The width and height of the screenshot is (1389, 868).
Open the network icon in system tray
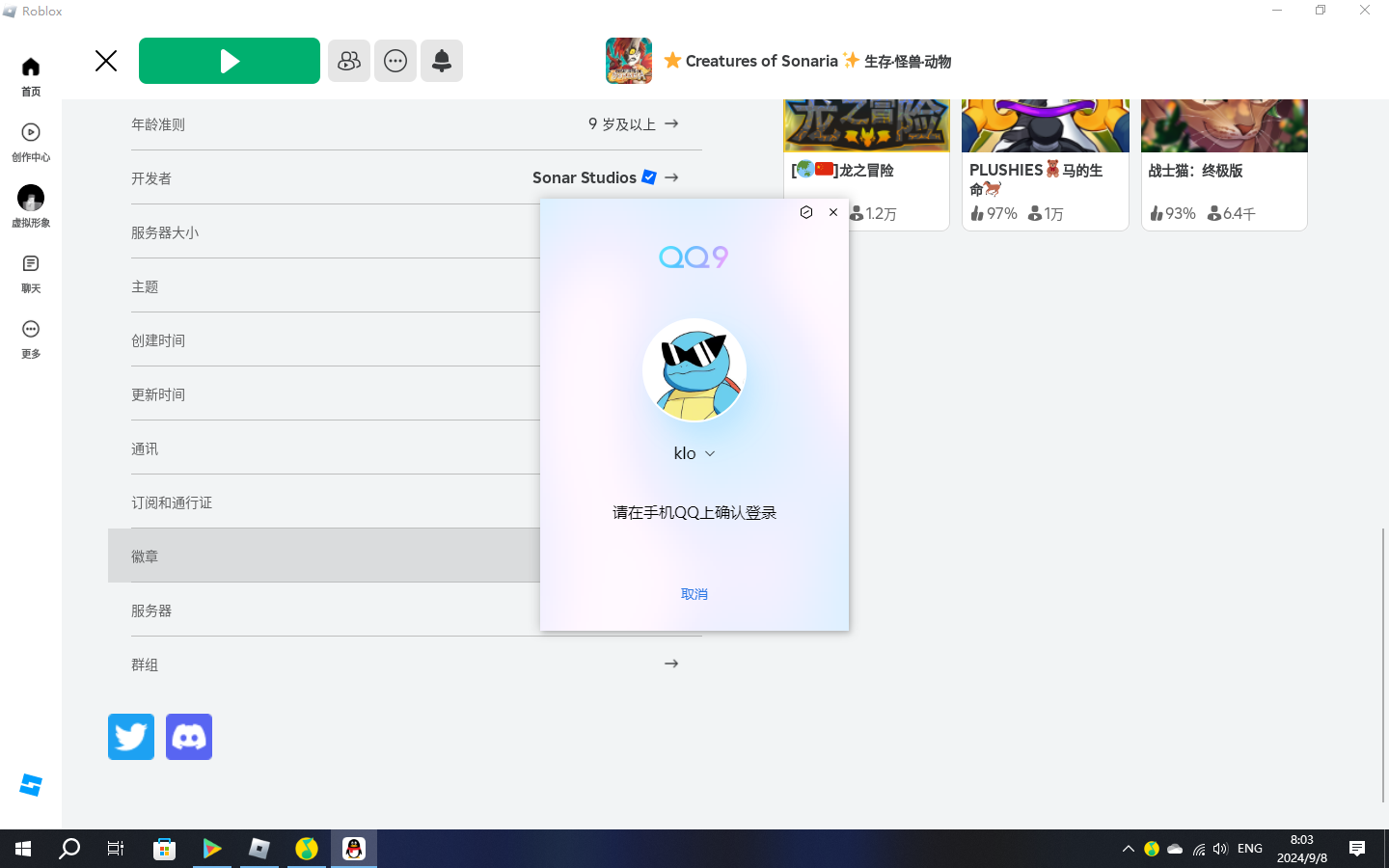(1198, 849)
